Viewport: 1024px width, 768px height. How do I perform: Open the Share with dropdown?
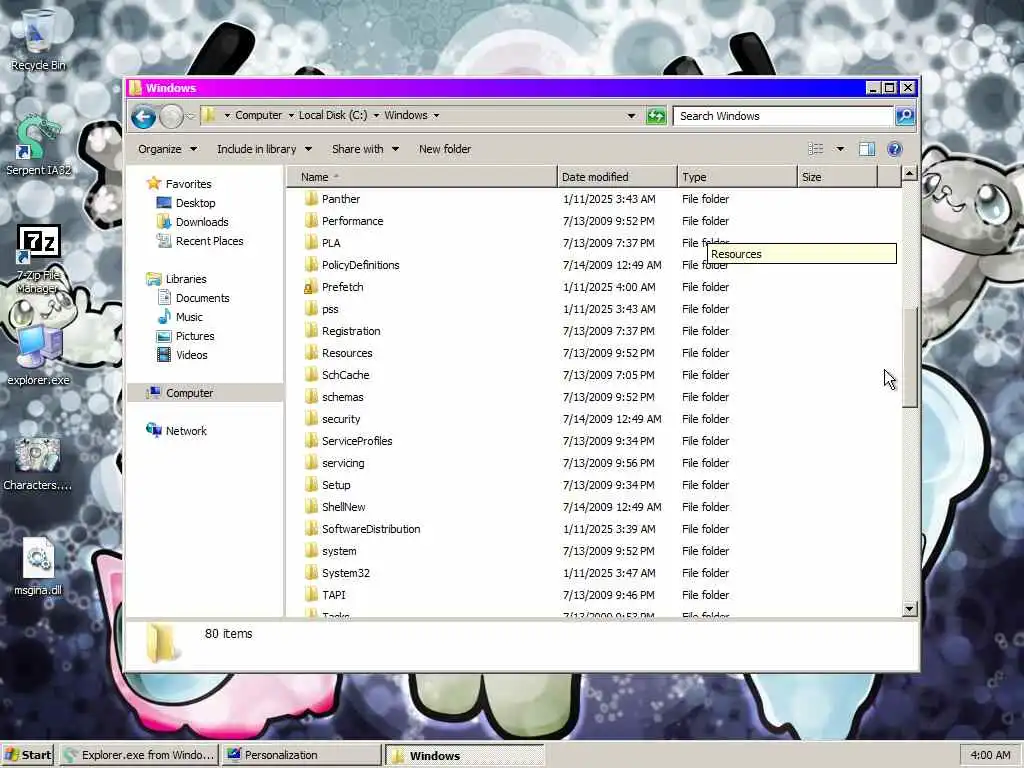(365, 149)
